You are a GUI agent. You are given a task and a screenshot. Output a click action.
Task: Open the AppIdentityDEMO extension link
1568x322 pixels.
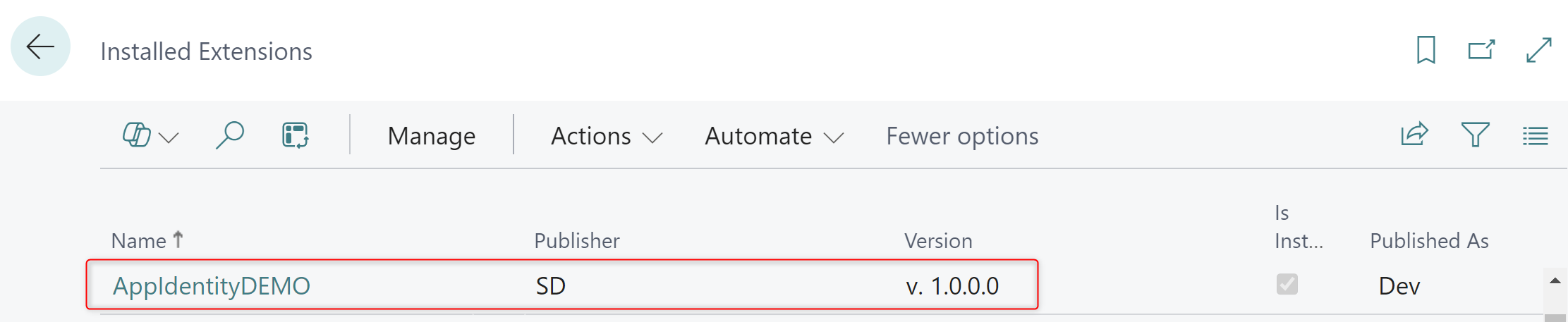coord(212,285)
